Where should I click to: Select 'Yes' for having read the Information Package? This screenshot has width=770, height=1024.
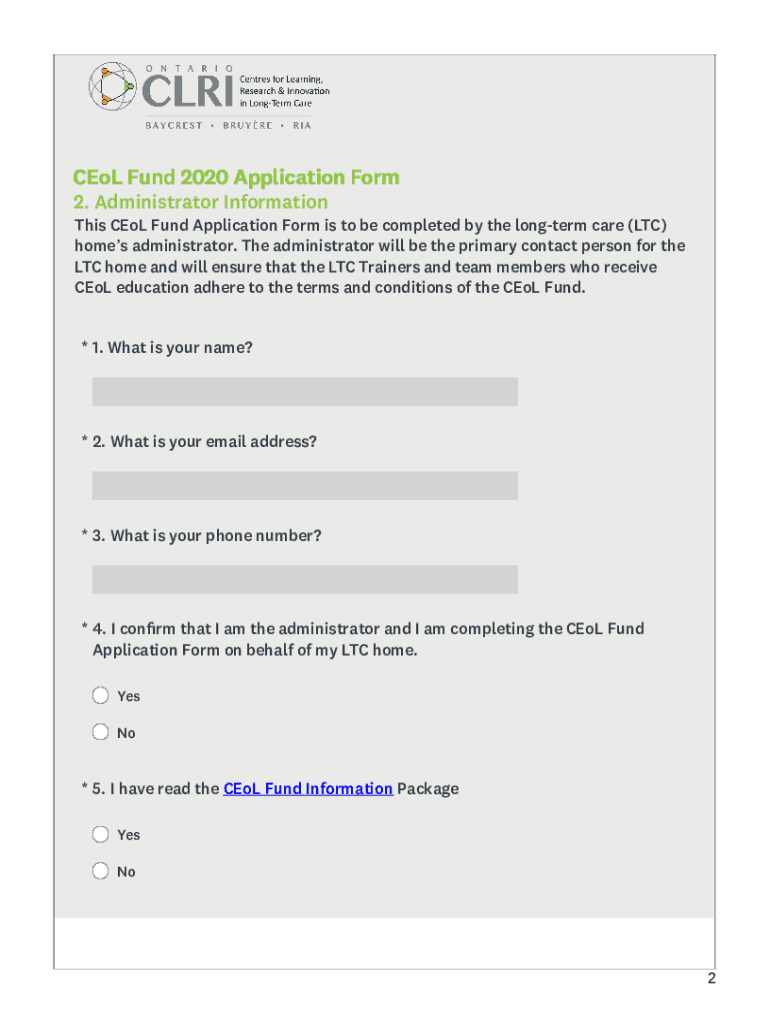click(101, 834)
